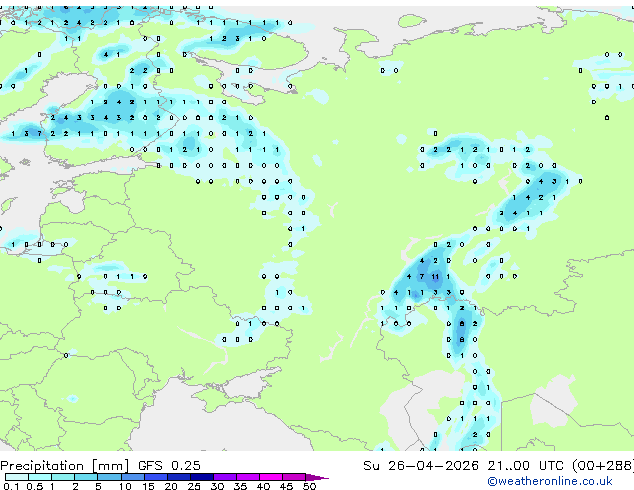Pick the 20–25 mm legend swatch
This screenshot has height=490, width=634.
[178, 477]
